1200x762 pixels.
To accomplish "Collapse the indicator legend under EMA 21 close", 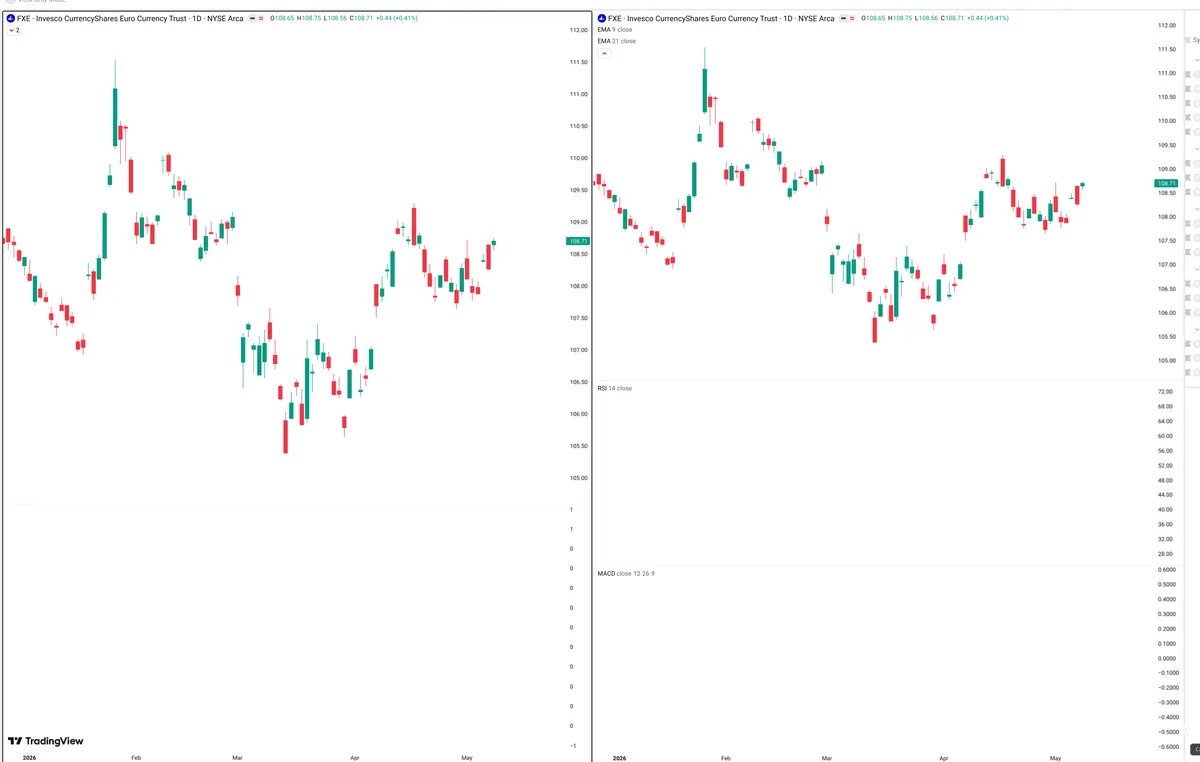I will click(604, 53).
